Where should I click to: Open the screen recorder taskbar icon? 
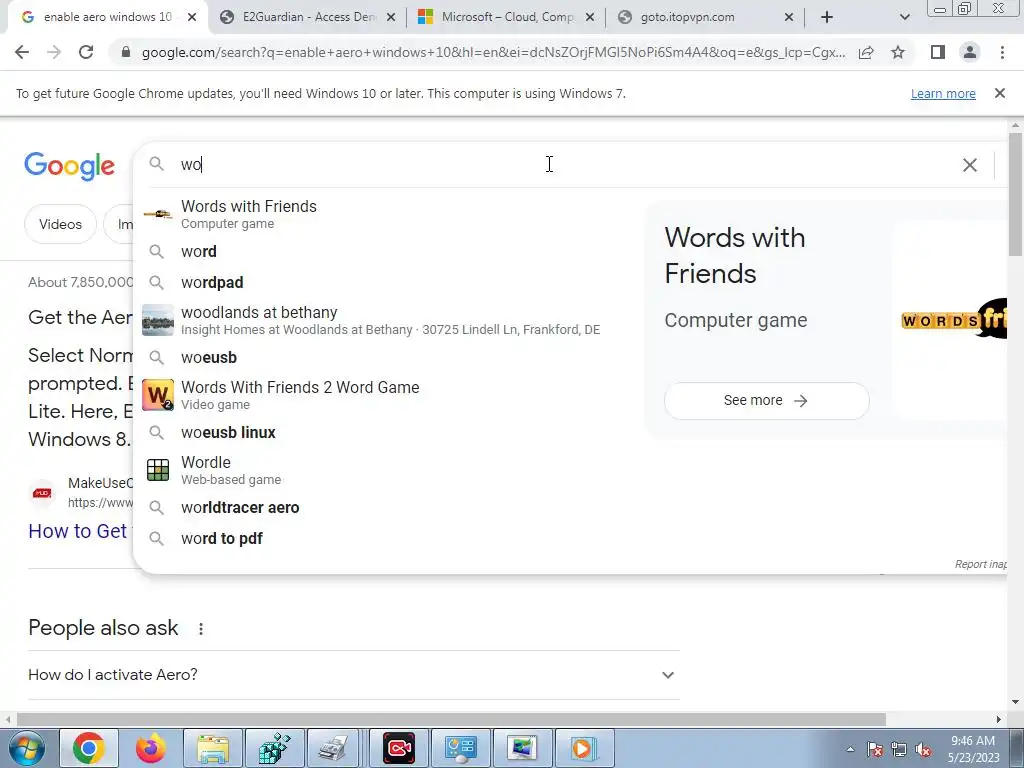(x=399, y=748)
